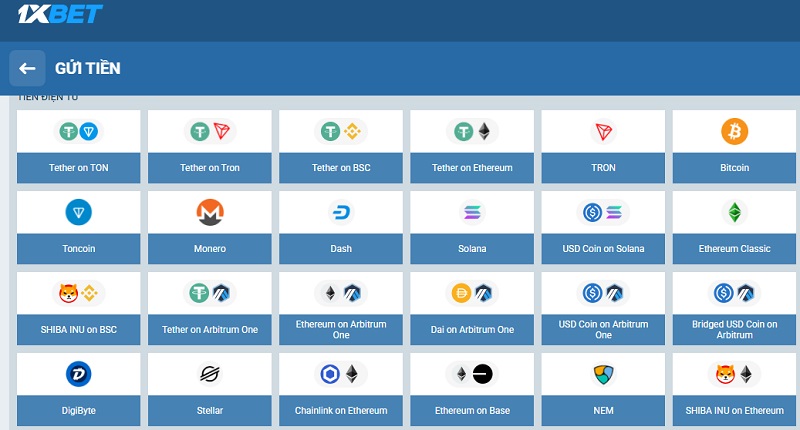Select the Ethereum on Base icon

(x=472, y=374)
